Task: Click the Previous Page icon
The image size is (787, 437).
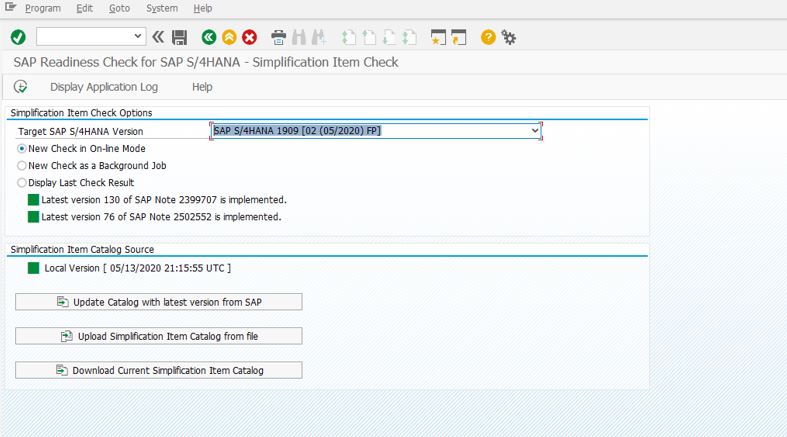Action: [x=369, y=37]
